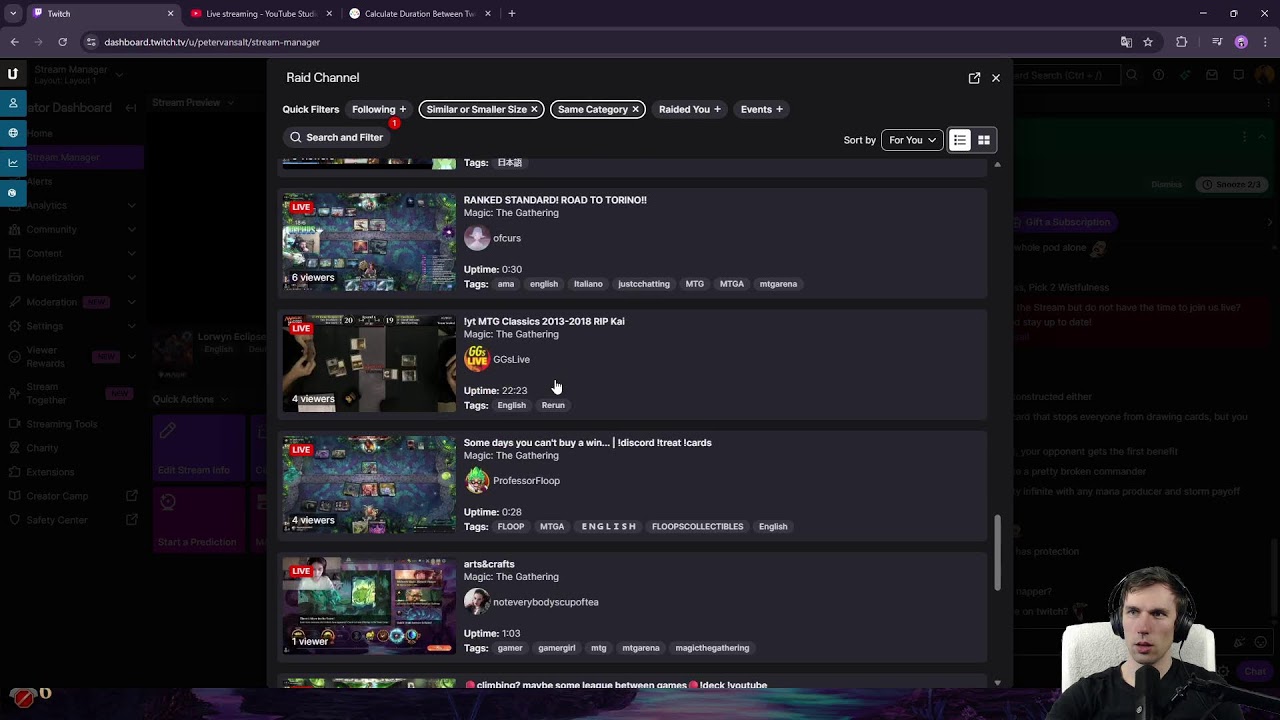This screenshot has width=1280, height=720.
Task: View site information in address bar
Action: click(x=91, y=42)
